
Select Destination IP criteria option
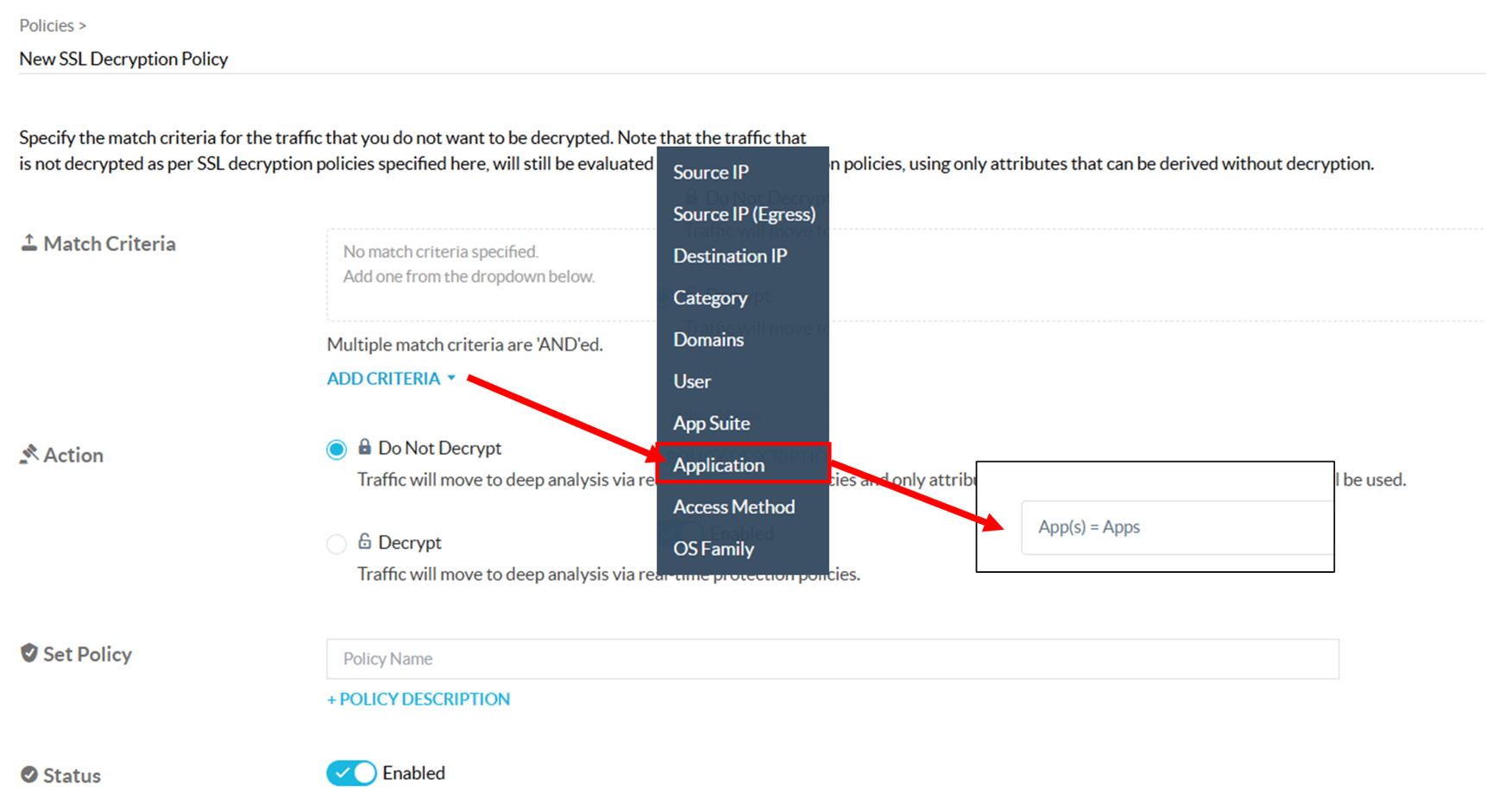pyautogui.click(x=730, y=255)
